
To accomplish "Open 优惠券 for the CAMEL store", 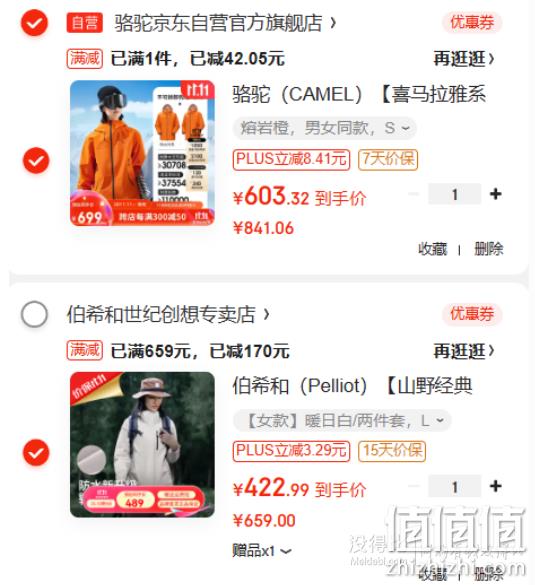I will point(472,22).
